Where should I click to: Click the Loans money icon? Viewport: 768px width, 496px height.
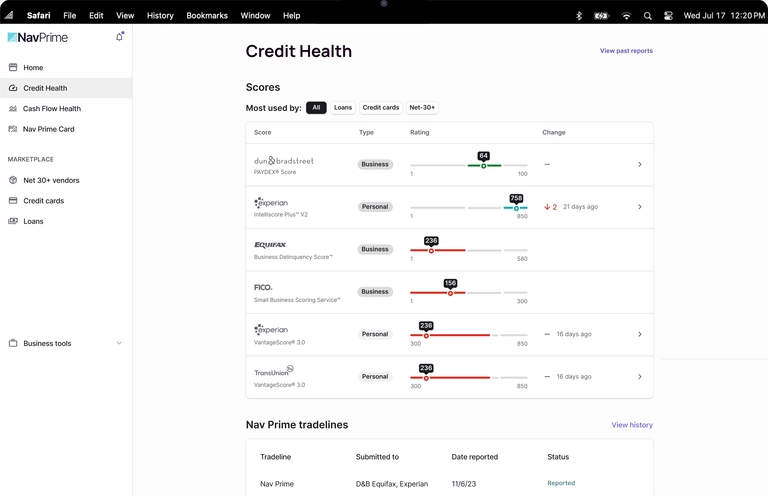[x=13, y=221]
